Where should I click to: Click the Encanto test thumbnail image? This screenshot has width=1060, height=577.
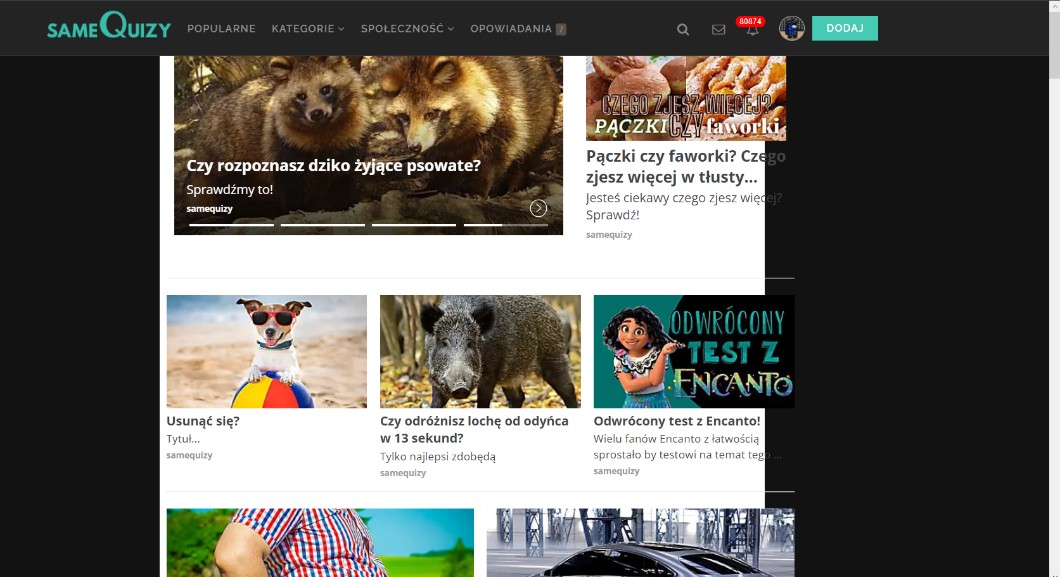[693, 351]
